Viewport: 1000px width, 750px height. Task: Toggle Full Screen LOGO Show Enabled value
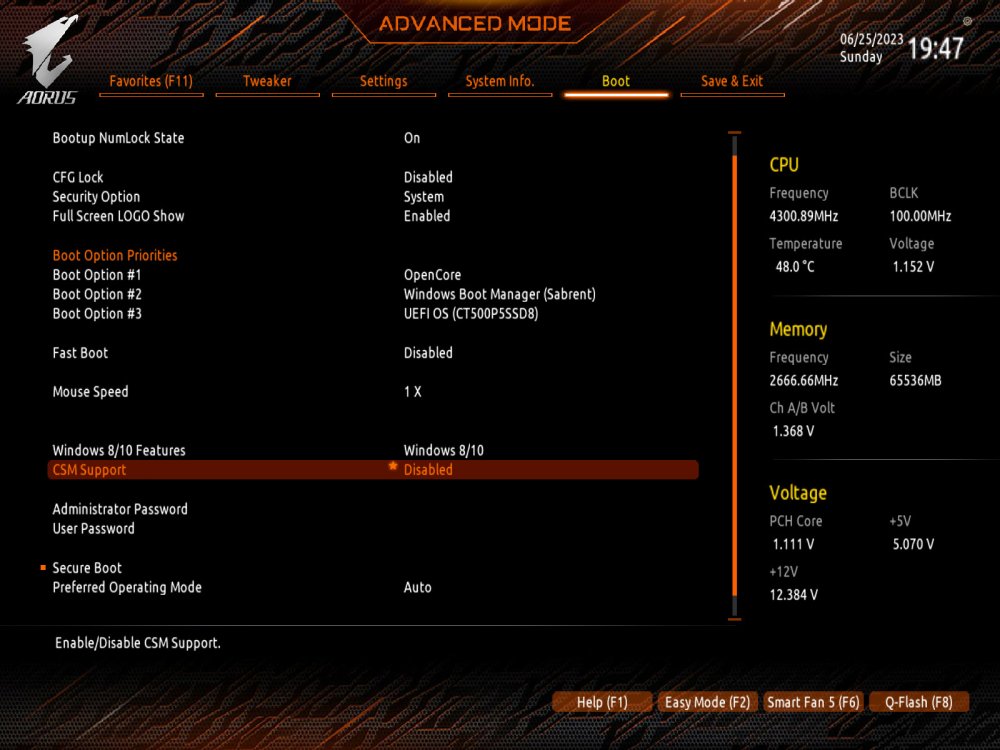427,216
